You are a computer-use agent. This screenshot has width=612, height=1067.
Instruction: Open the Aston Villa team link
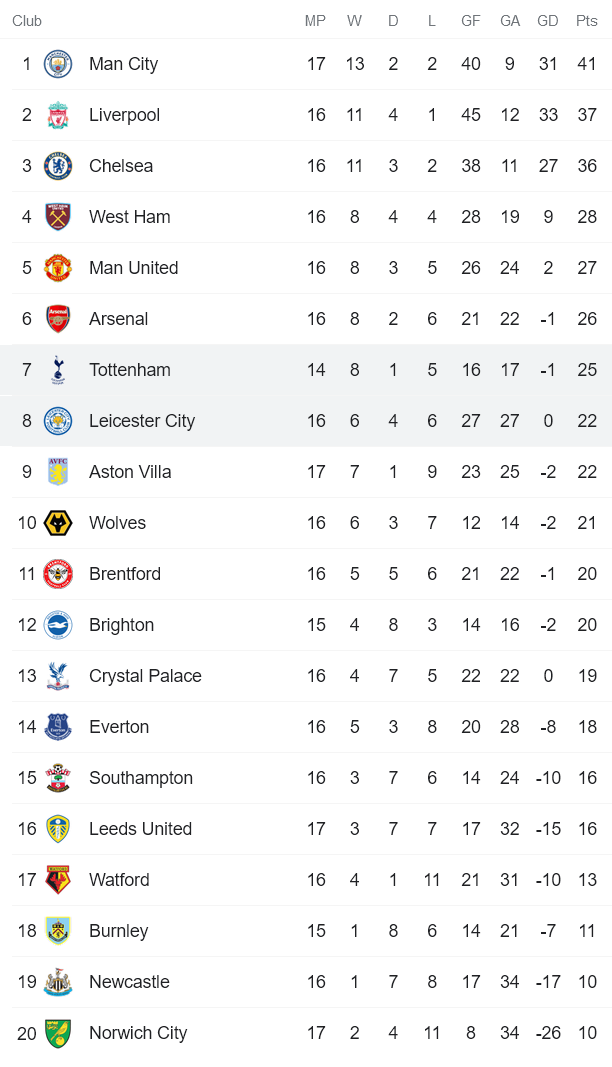pos(130,472)
